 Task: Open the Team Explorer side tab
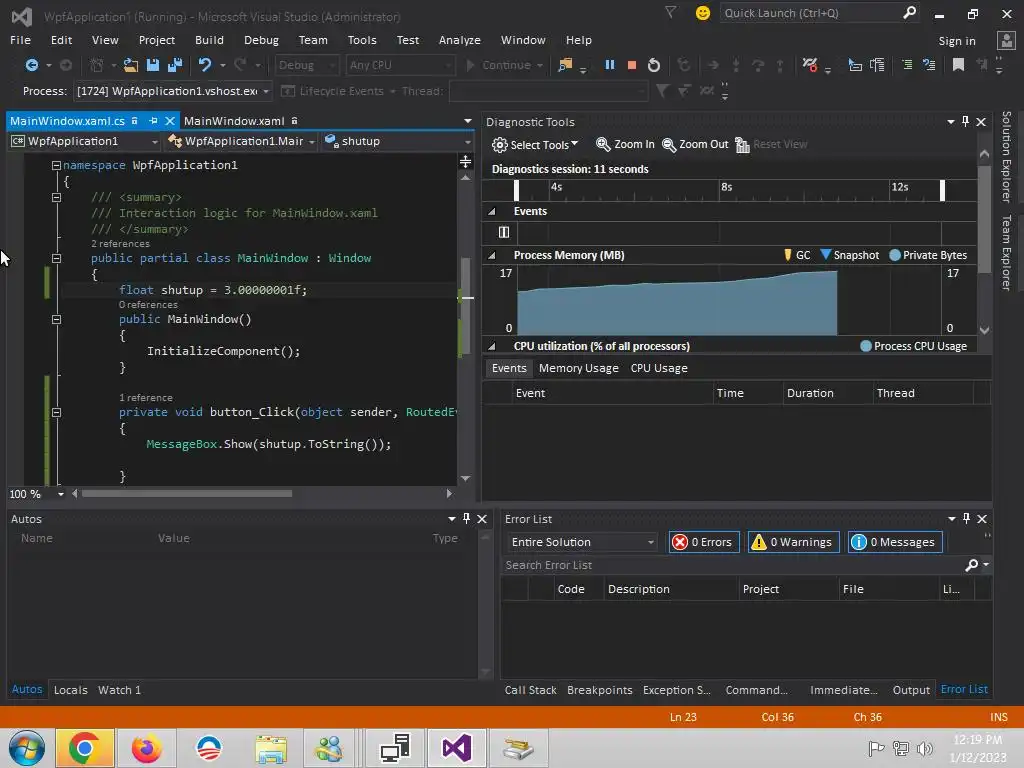(x=1006, y=252)
